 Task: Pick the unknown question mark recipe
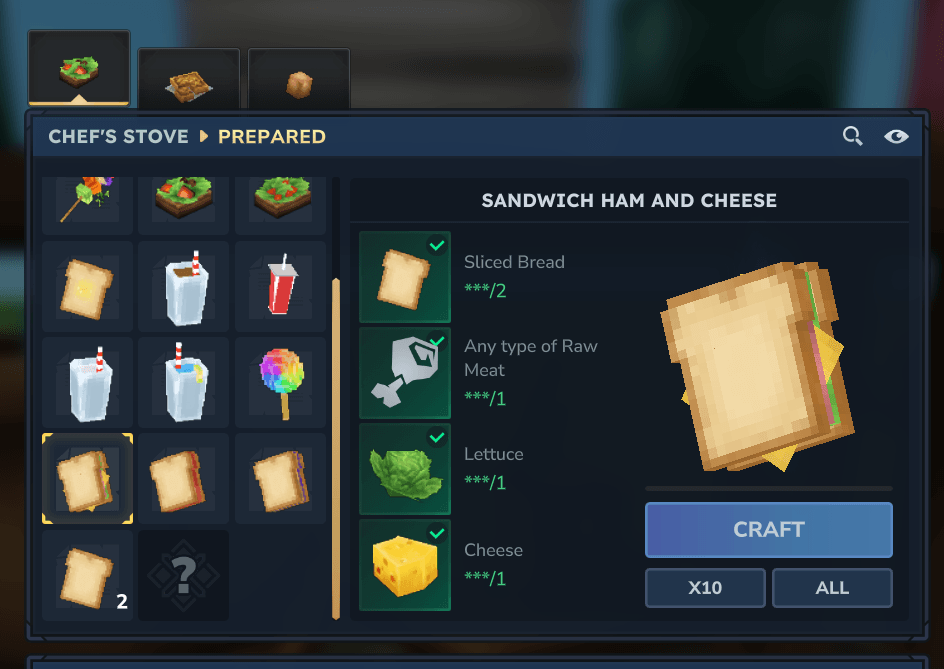coord(184,575)
